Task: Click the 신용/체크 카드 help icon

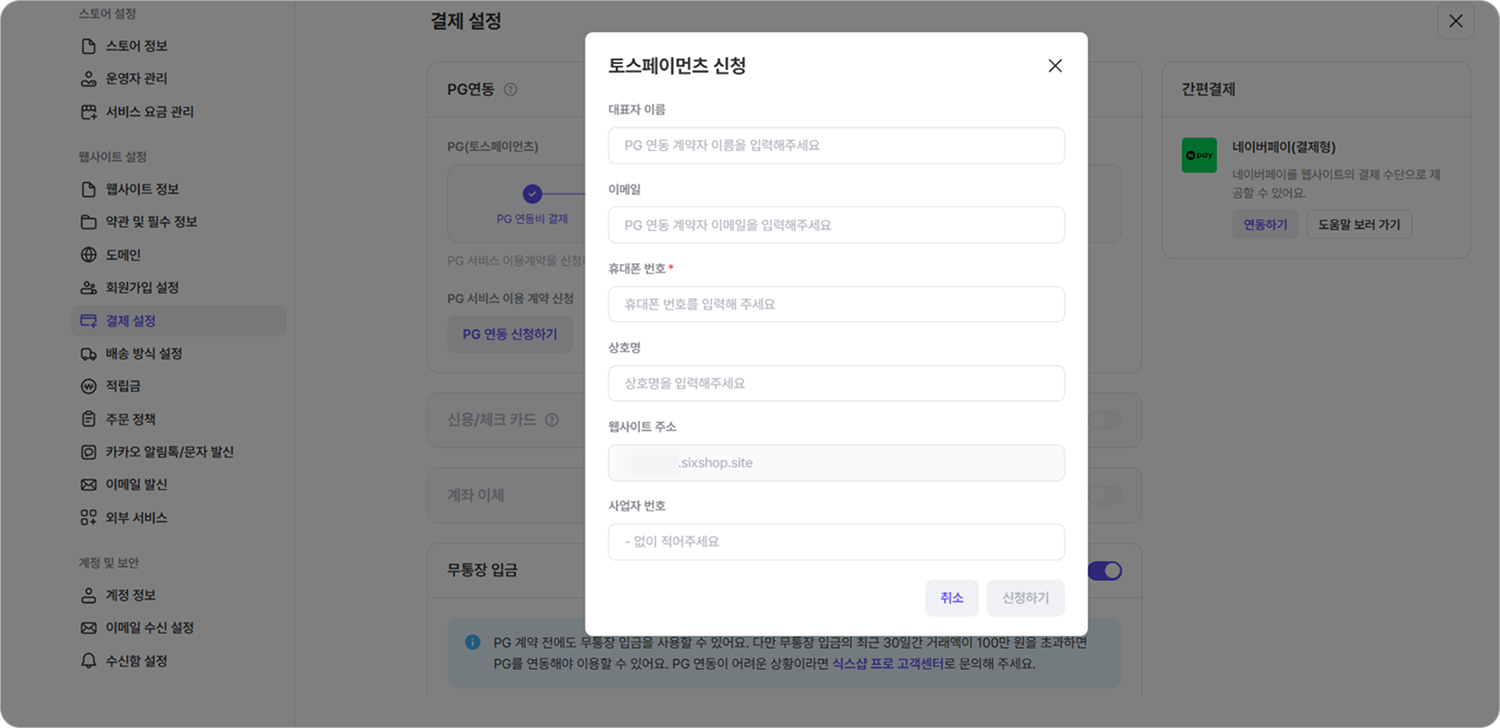Action: [552, 420]
